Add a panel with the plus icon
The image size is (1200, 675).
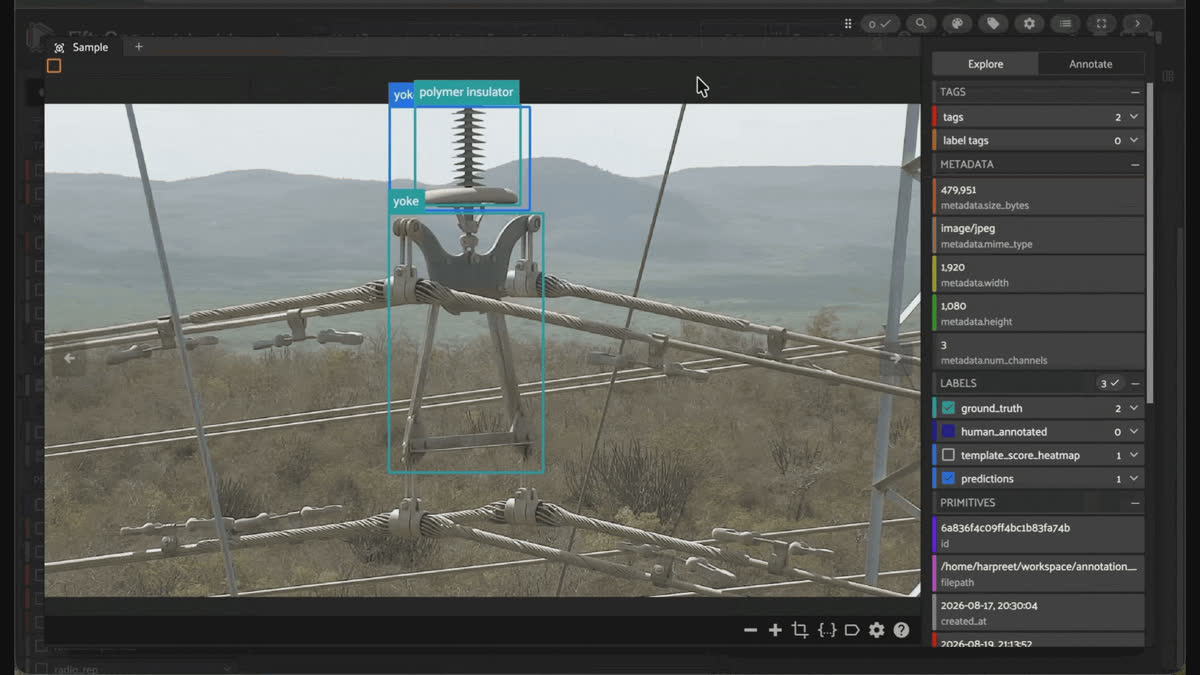[139, 47]
